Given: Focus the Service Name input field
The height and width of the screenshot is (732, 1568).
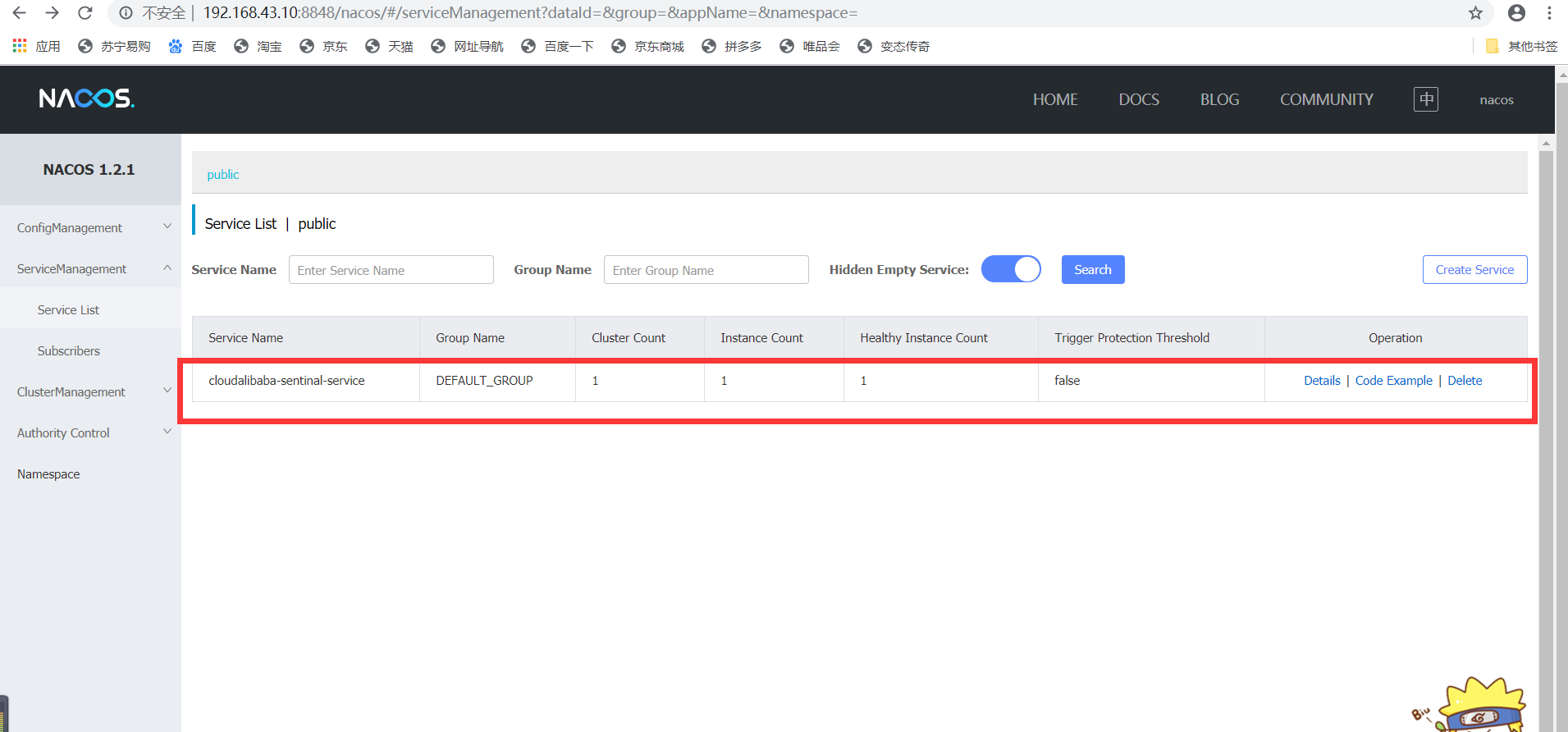Looking at the screenshot, I should (x=391, y=269).
